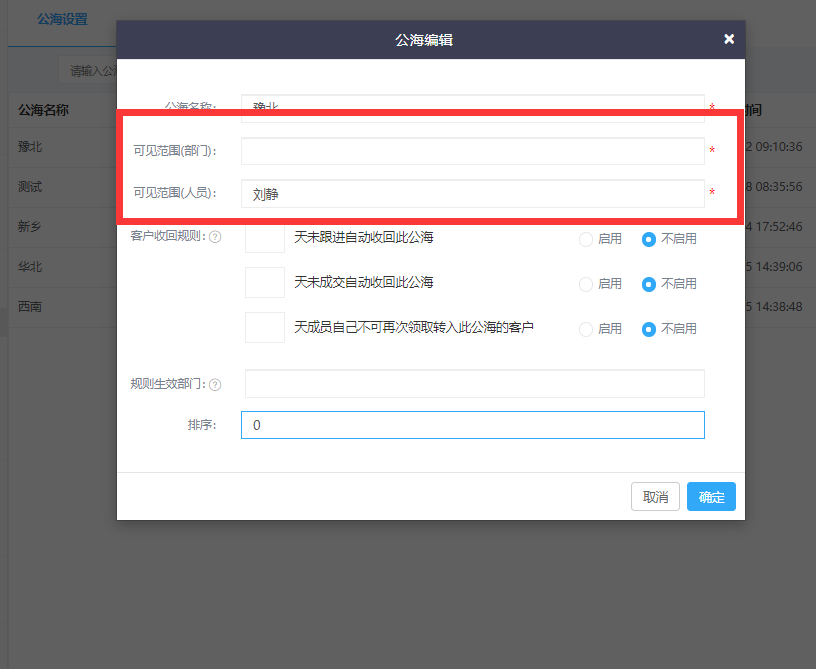This screenshot has width=816, height=669.
Task: Select 不启用 for 天未成交自动收回此公海
Action: (x=648, y=284)
